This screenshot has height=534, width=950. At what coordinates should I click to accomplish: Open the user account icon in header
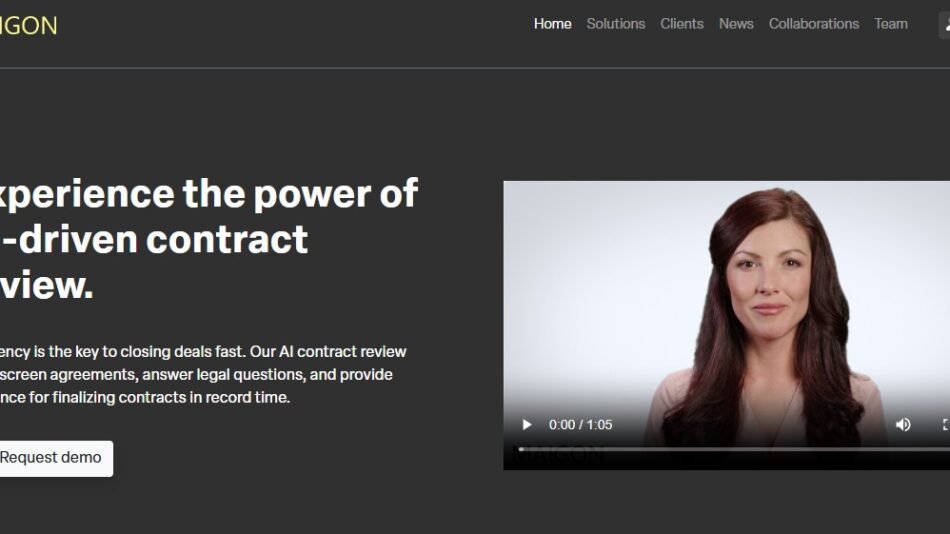[x=945, y=25]
